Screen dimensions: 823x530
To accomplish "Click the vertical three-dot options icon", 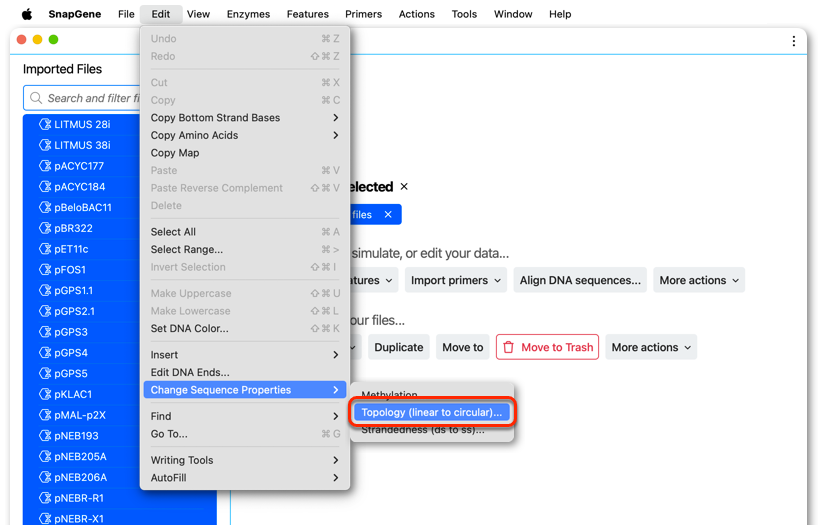I will tap(794, 41).
